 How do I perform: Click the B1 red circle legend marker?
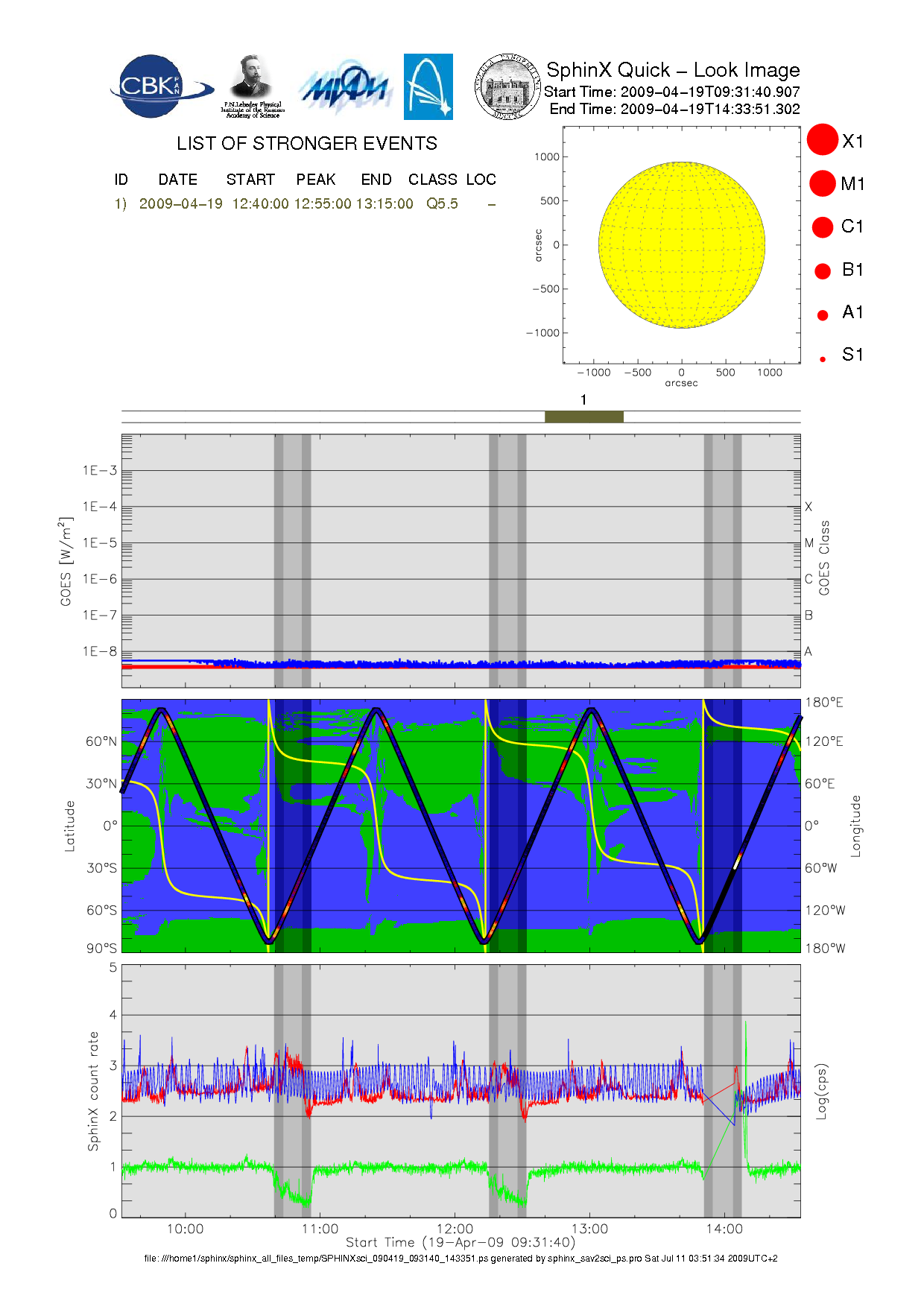point(823,270)
